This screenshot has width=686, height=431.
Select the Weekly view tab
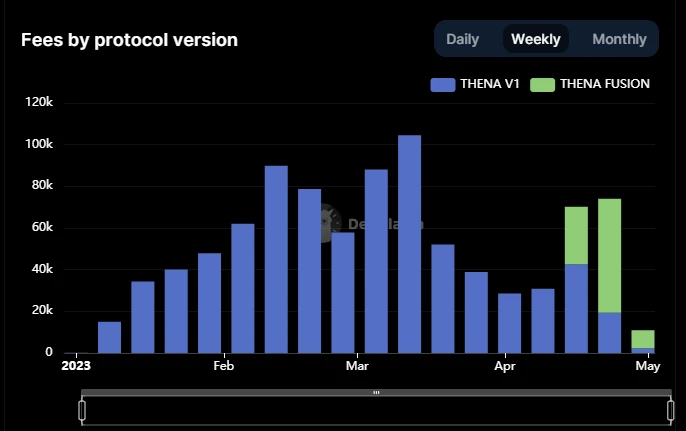tap(536, 39)
